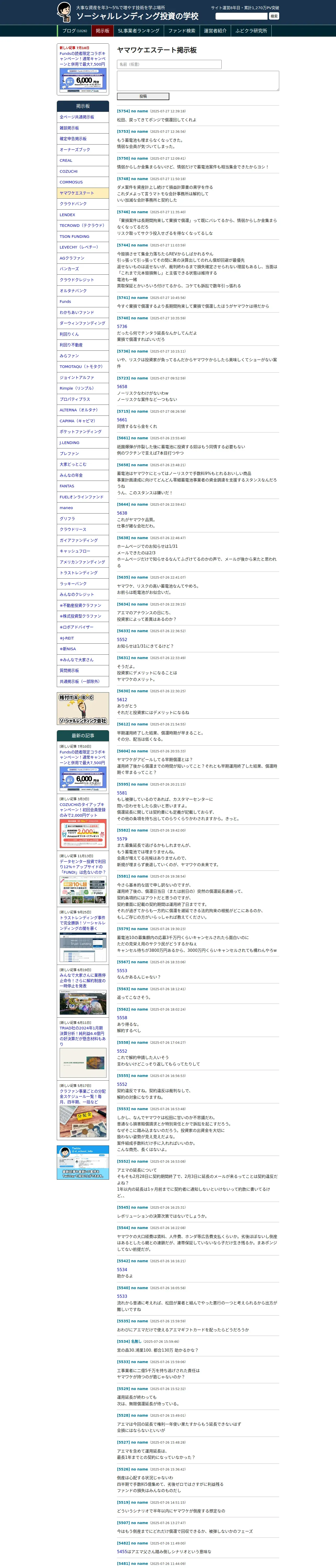Open the ソーシャルレンディング投資の学校 site title link

point(137,16)
